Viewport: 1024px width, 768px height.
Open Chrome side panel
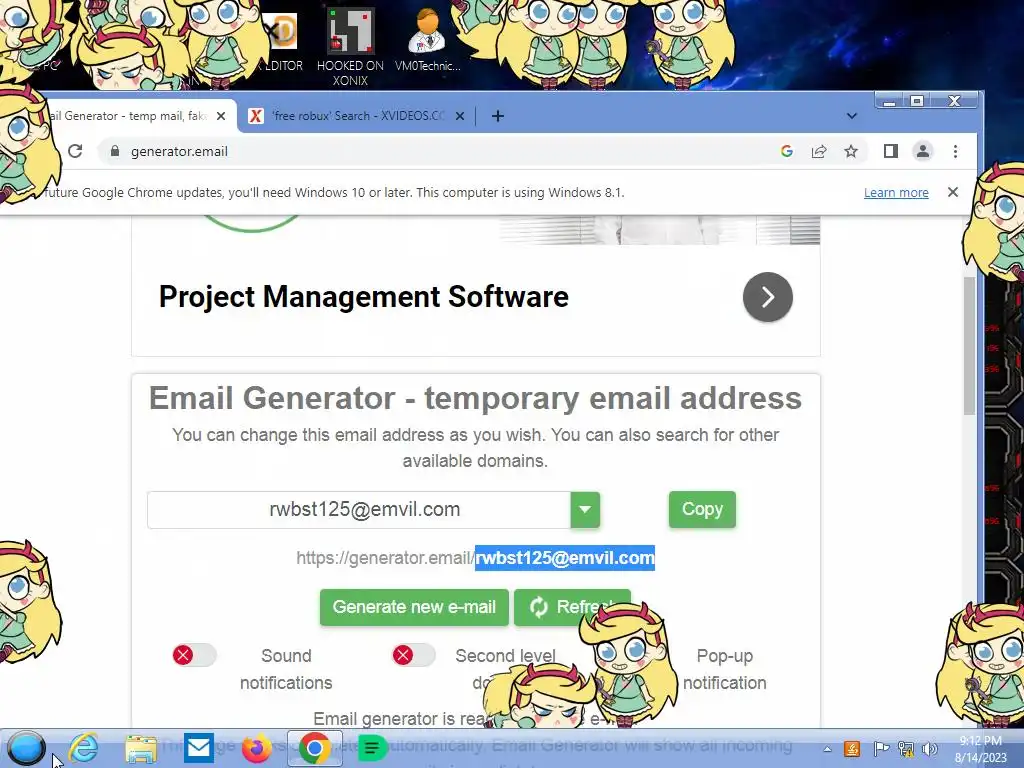coord(891,152)
